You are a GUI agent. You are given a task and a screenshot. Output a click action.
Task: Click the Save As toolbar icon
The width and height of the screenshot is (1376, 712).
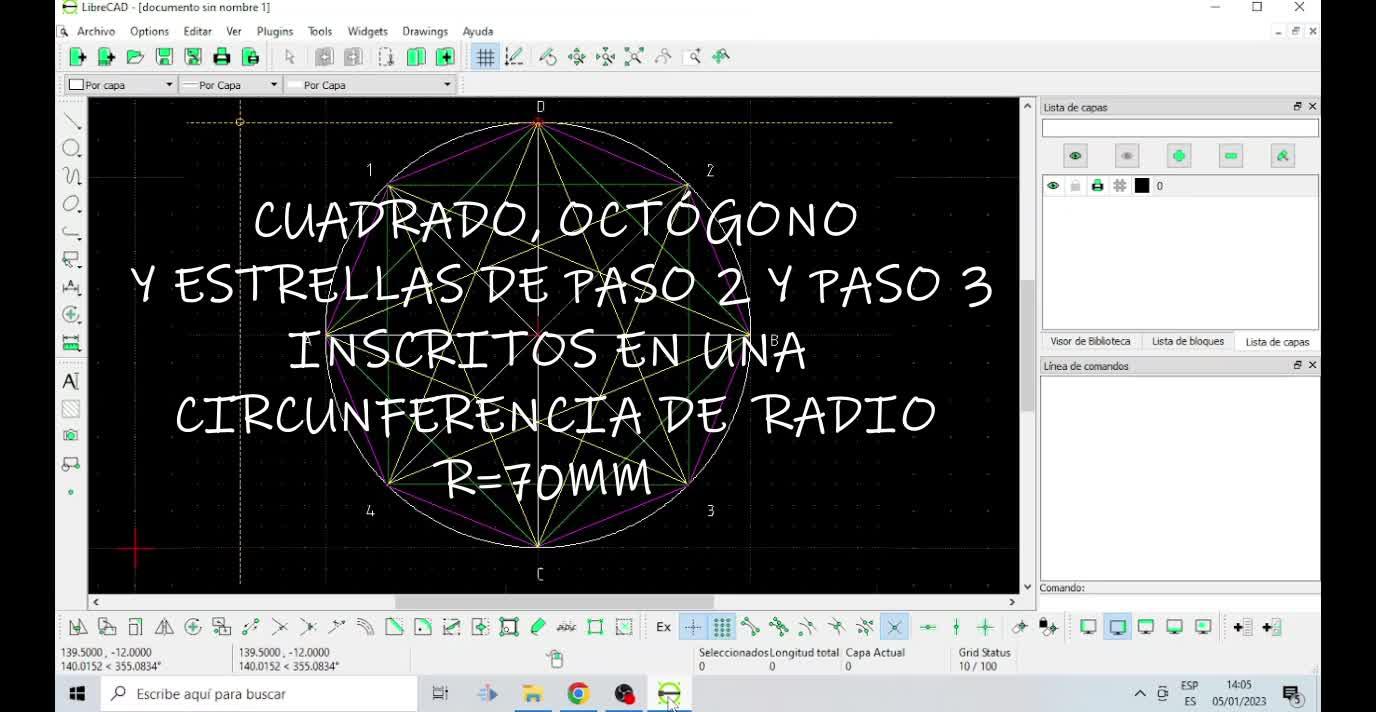point(193,57)
